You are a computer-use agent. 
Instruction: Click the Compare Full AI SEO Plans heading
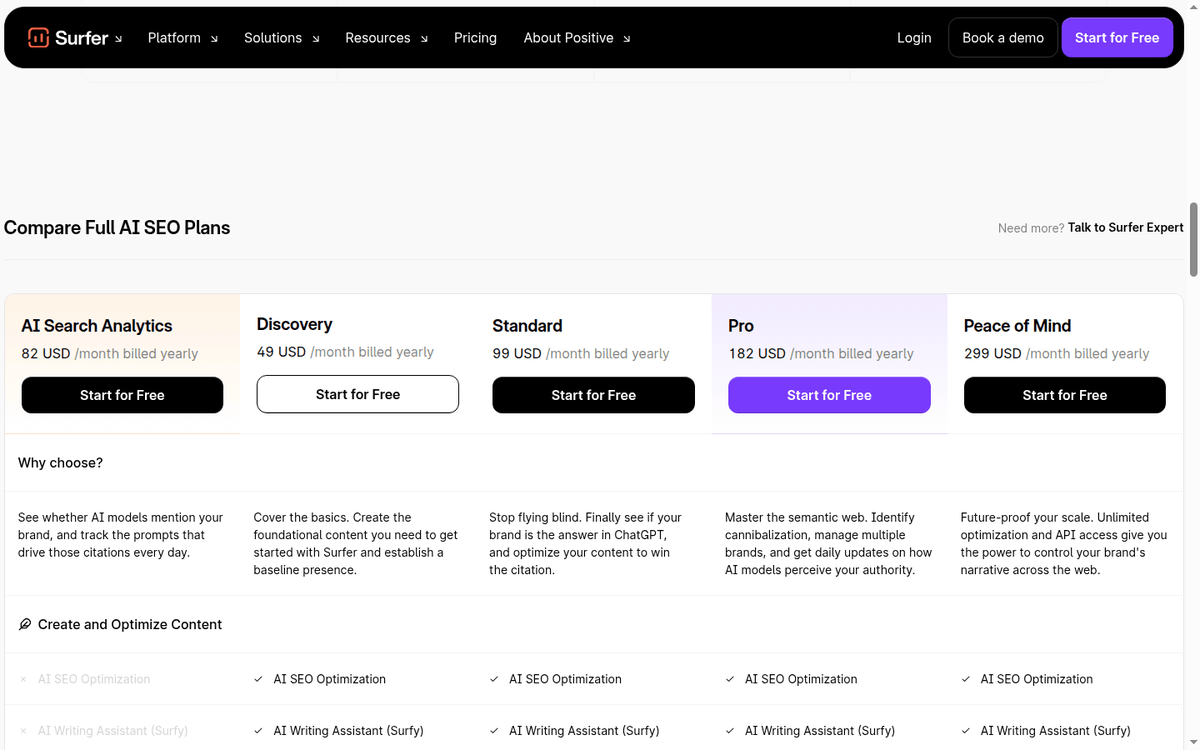[x=117, y=228]
